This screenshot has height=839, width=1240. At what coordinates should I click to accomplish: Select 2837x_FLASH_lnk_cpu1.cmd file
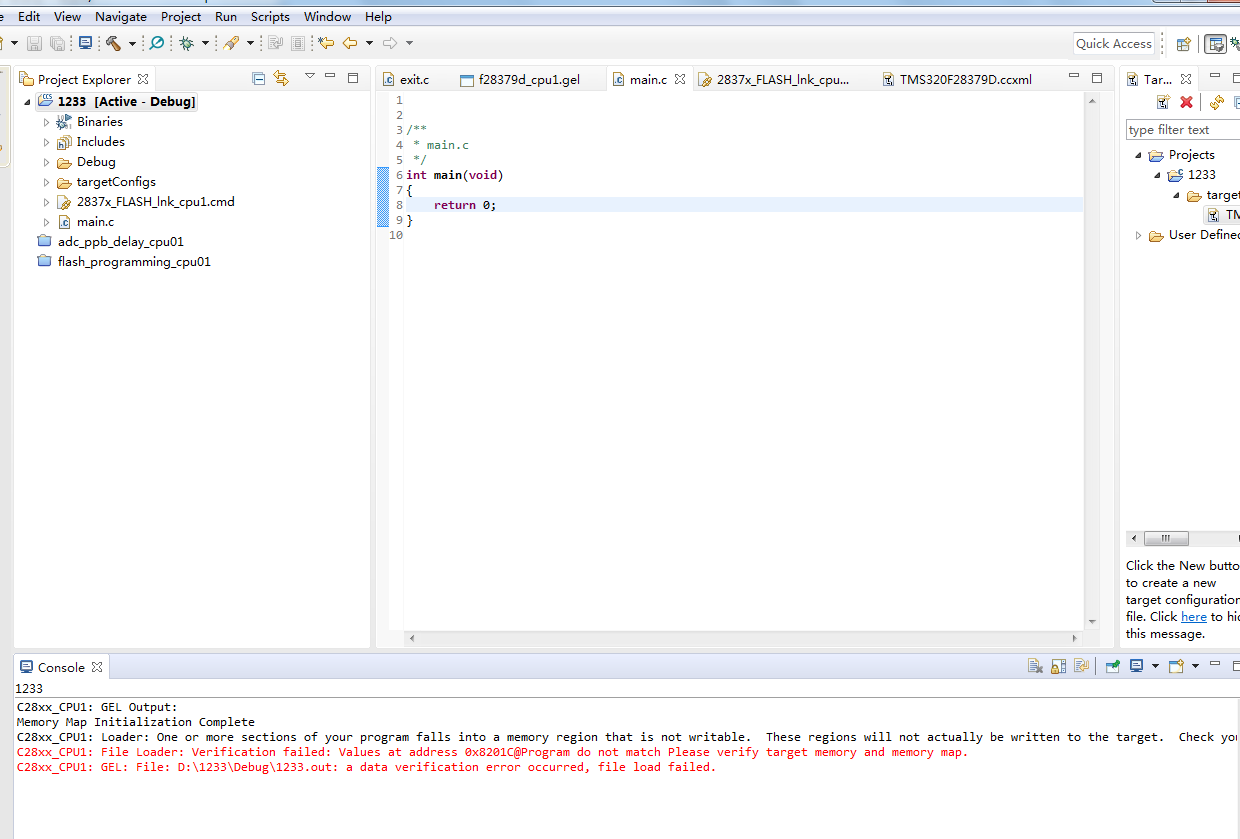tap(155, 202)
